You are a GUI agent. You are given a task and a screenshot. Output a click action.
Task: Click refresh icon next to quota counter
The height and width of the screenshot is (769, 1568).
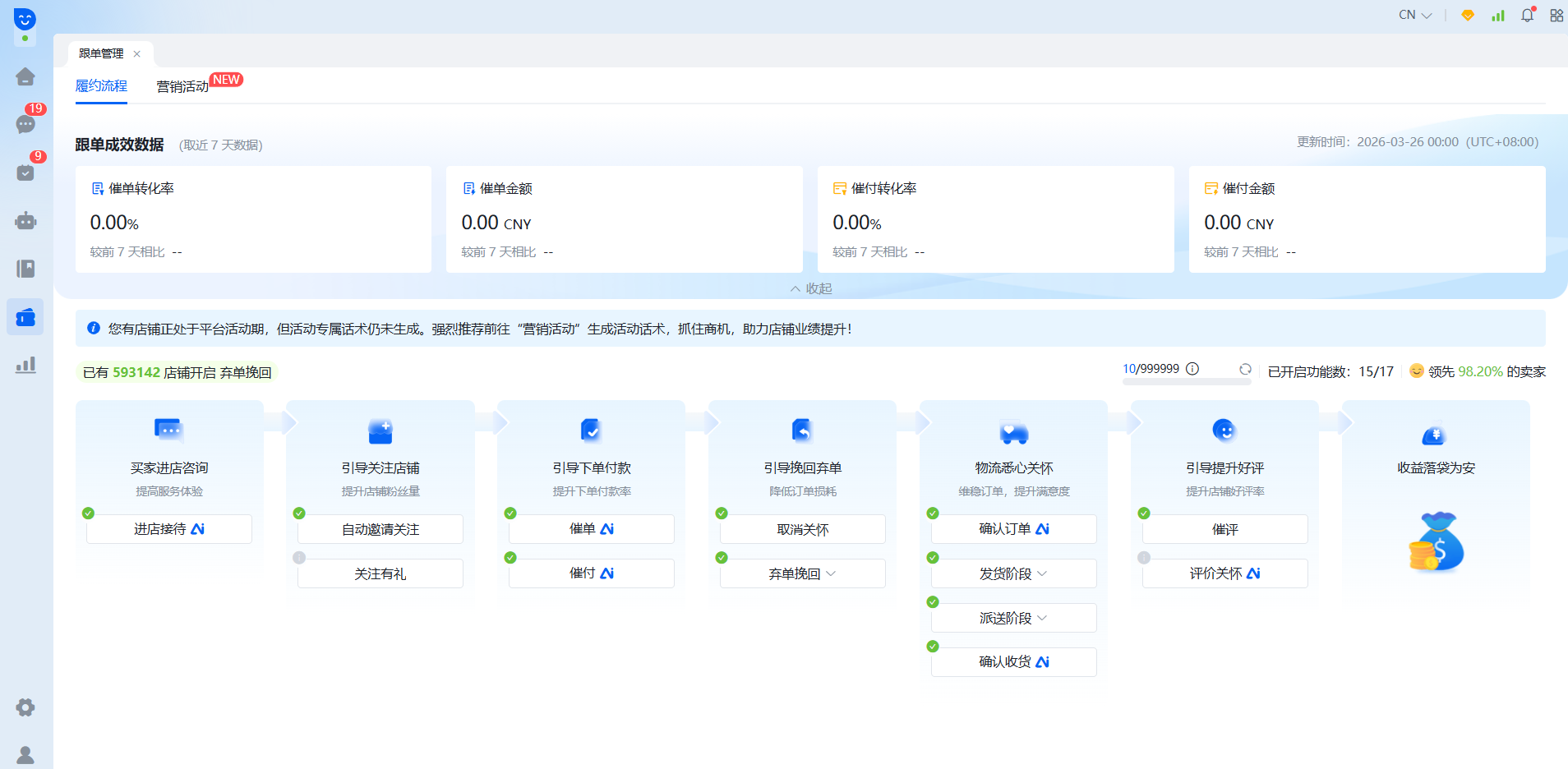coord(1245,370)
